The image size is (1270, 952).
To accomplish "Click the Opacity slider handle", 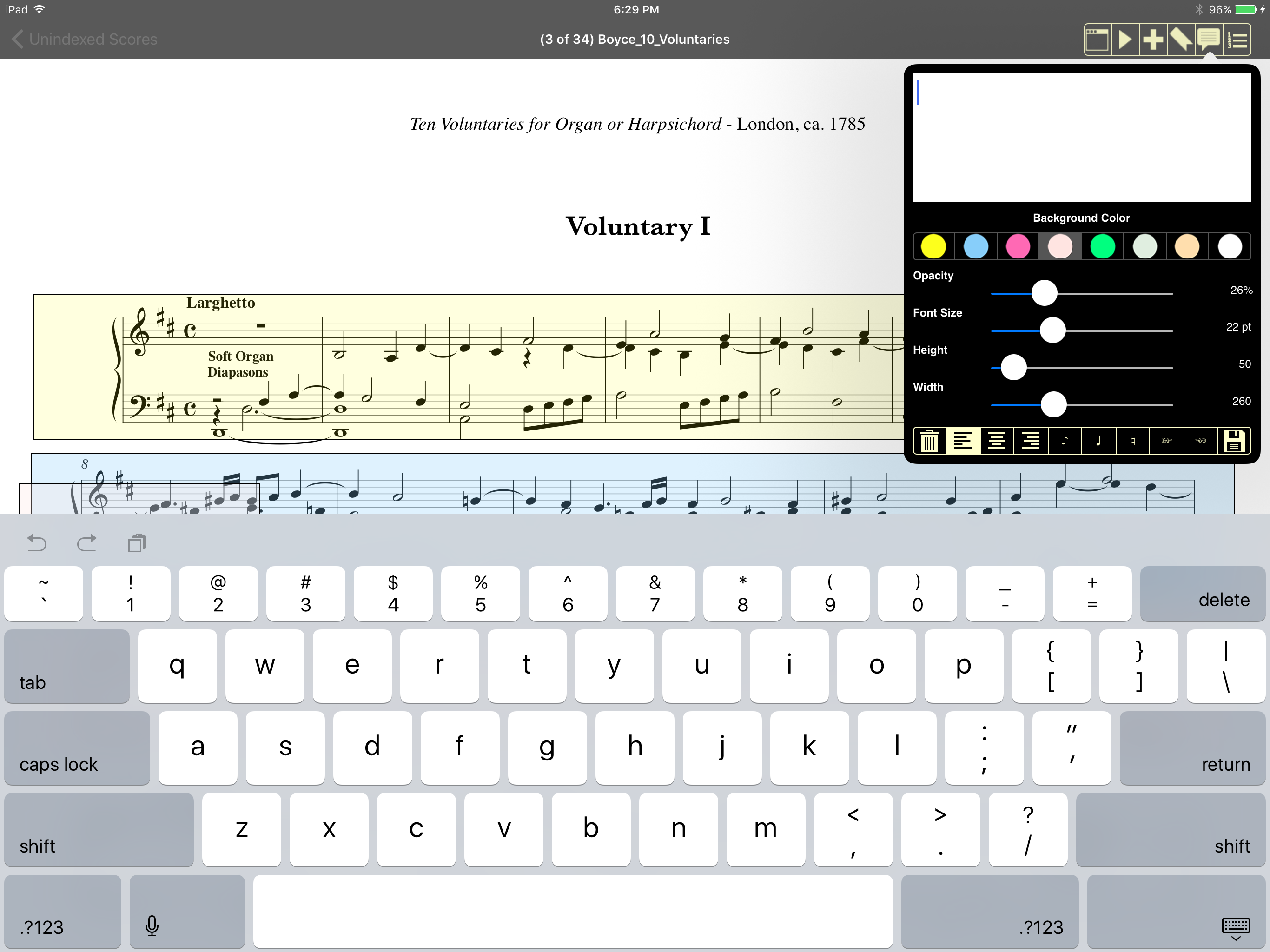I will (1044, 293).
